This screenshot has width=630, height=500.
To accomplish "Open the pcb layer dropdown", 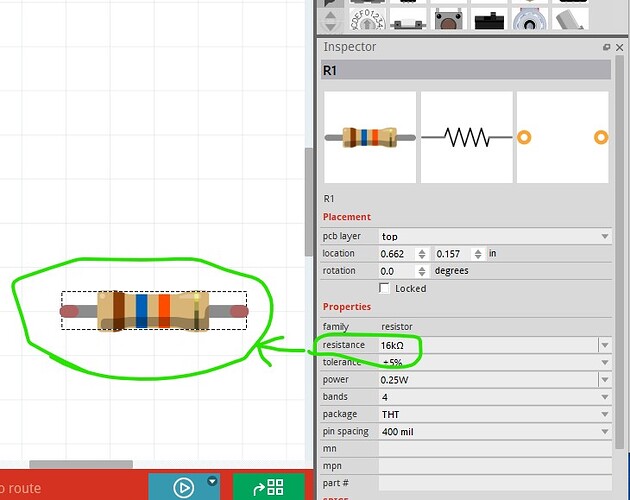I will 604,237.
